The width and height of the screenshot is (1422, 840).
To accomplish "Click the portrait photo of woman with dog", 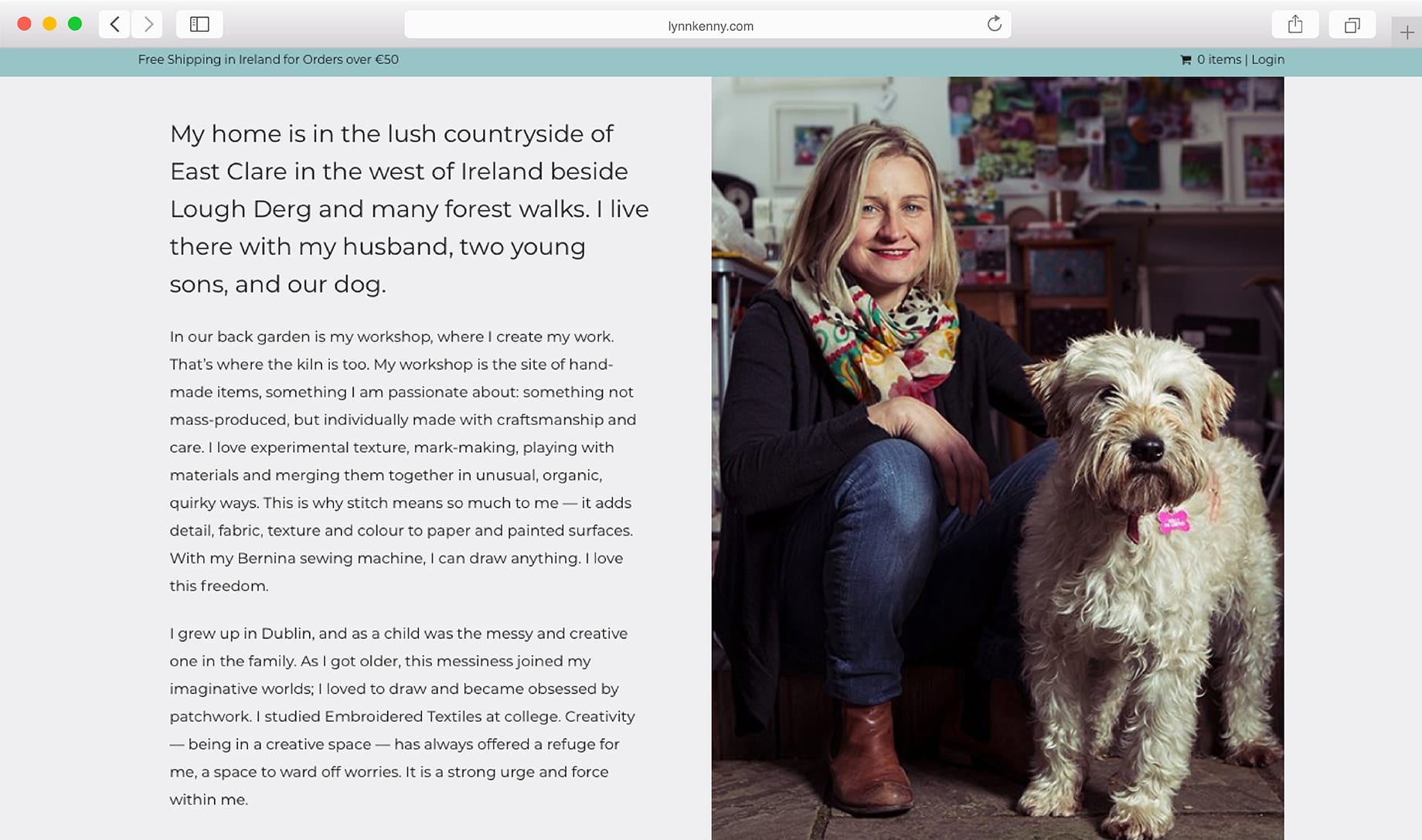I will pos(997,457).
